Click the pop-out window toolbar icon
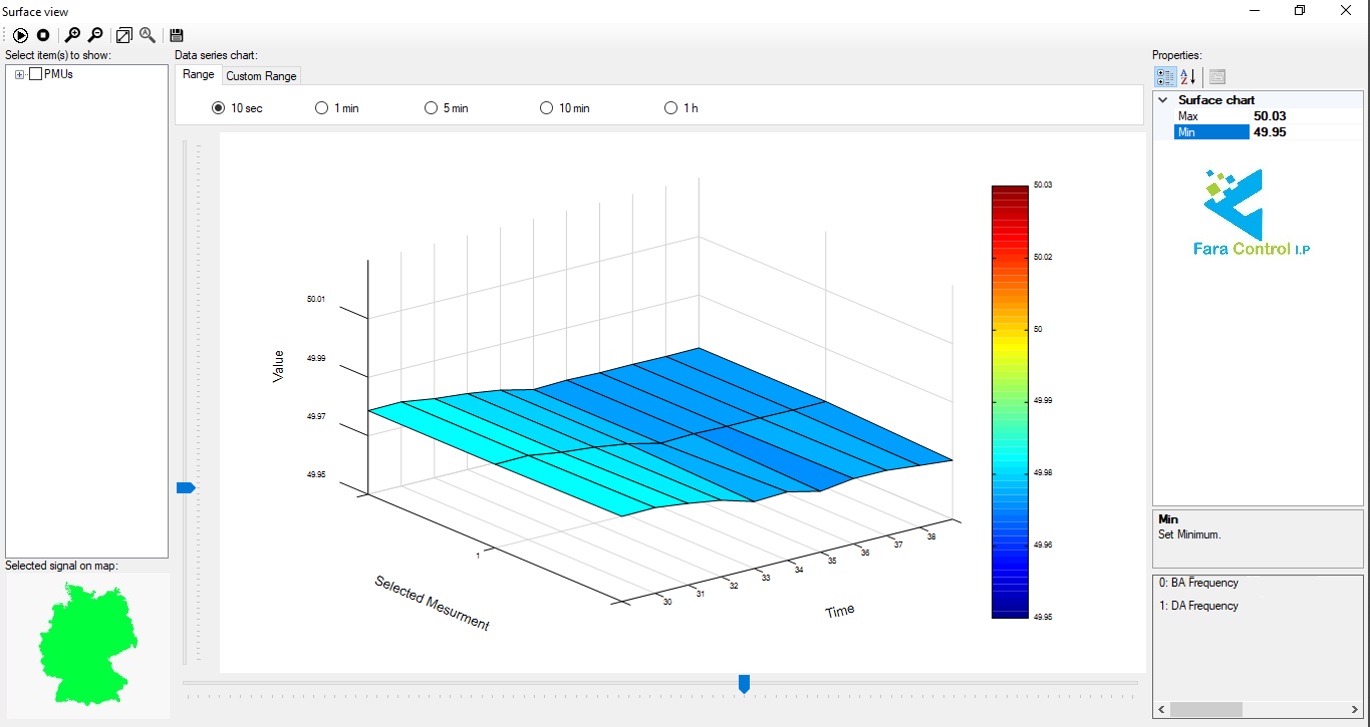This screenshot has height=727, width=1370. tap(124, 35)
